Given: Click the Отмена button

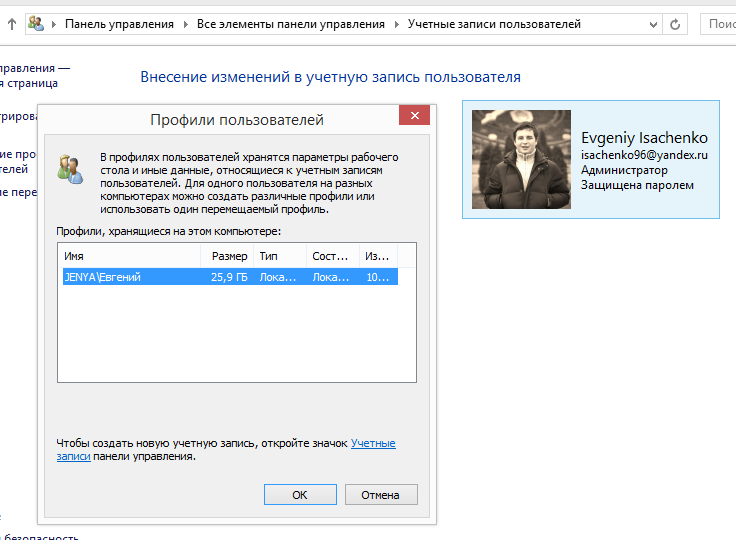Looking at the screenshot, I should click(381, 495).
